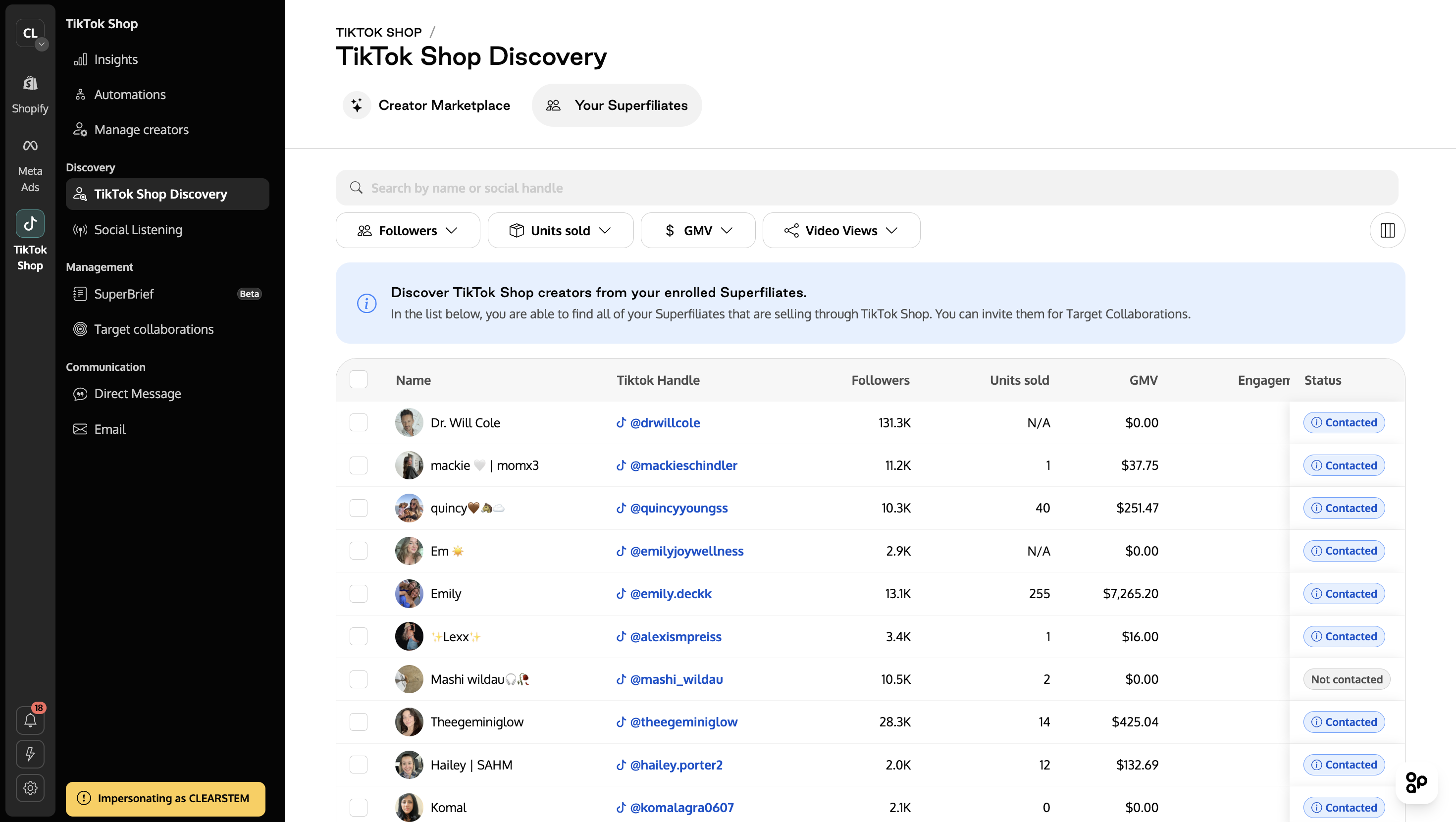Open the GMV filter dropdown
This screenshot has height=822, width=1456.
click(x=697, y=230)
